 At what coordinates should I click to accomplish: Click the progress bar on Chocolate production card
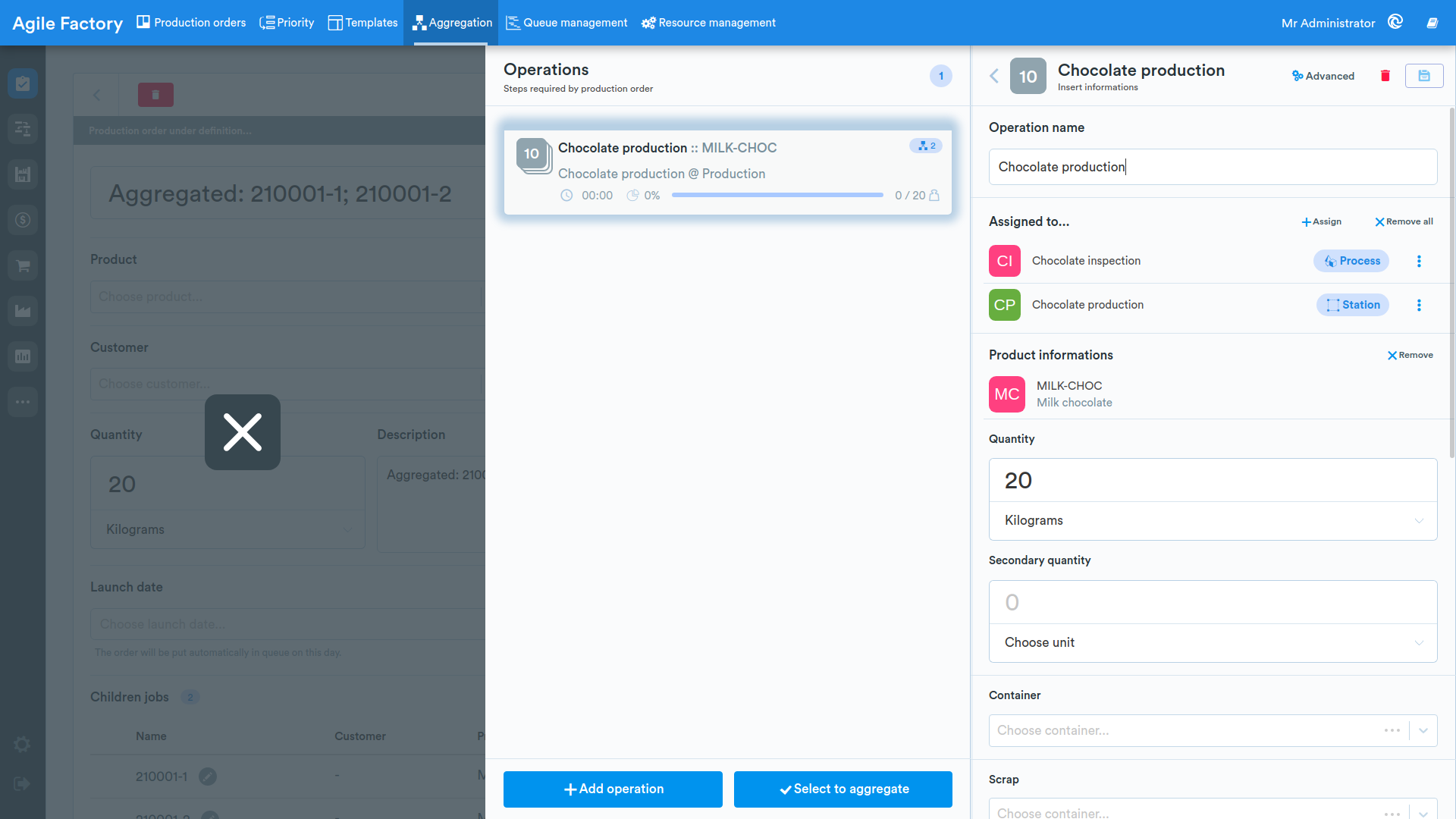coord(777,196)
